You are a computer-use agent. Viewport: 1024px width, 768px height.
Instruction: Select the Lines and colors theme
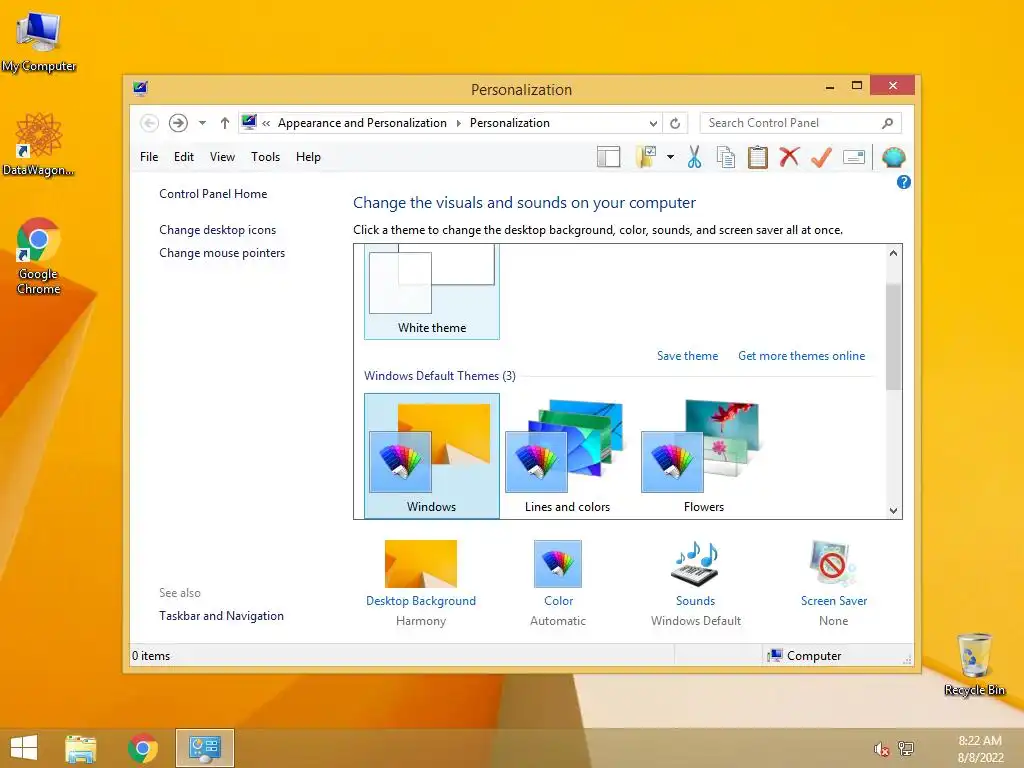click(x=567, y=456)
